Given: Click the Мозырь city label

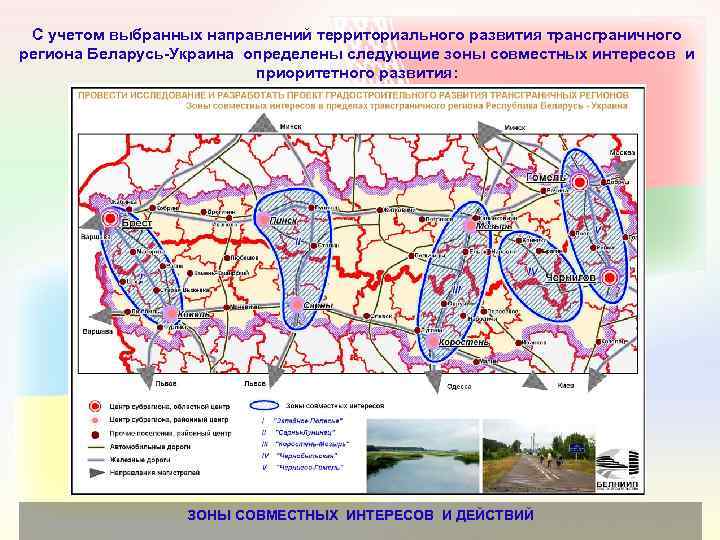Looking at the screenshot, I should [x=495, y=226].
